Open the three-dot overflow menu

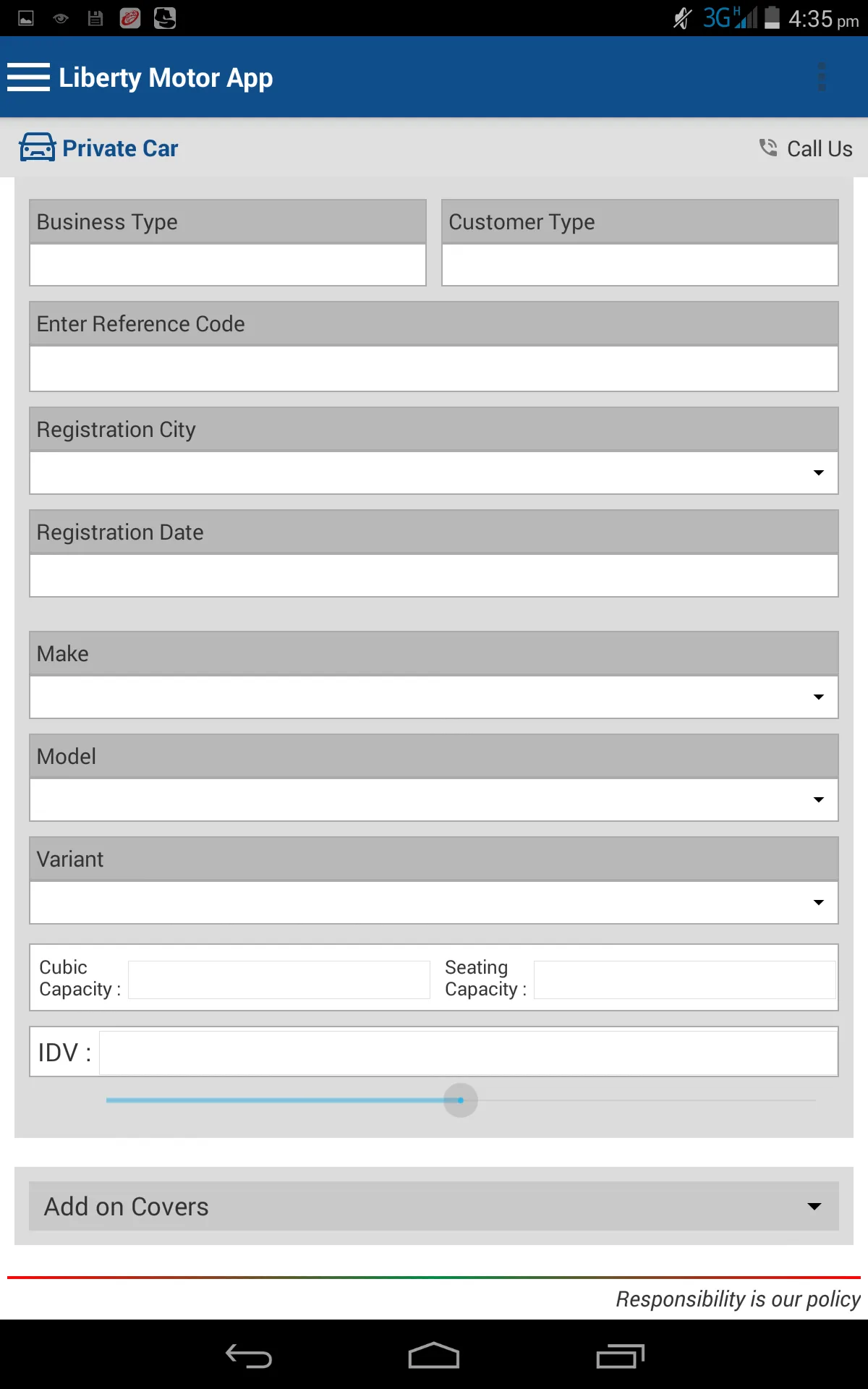(821, 77)
